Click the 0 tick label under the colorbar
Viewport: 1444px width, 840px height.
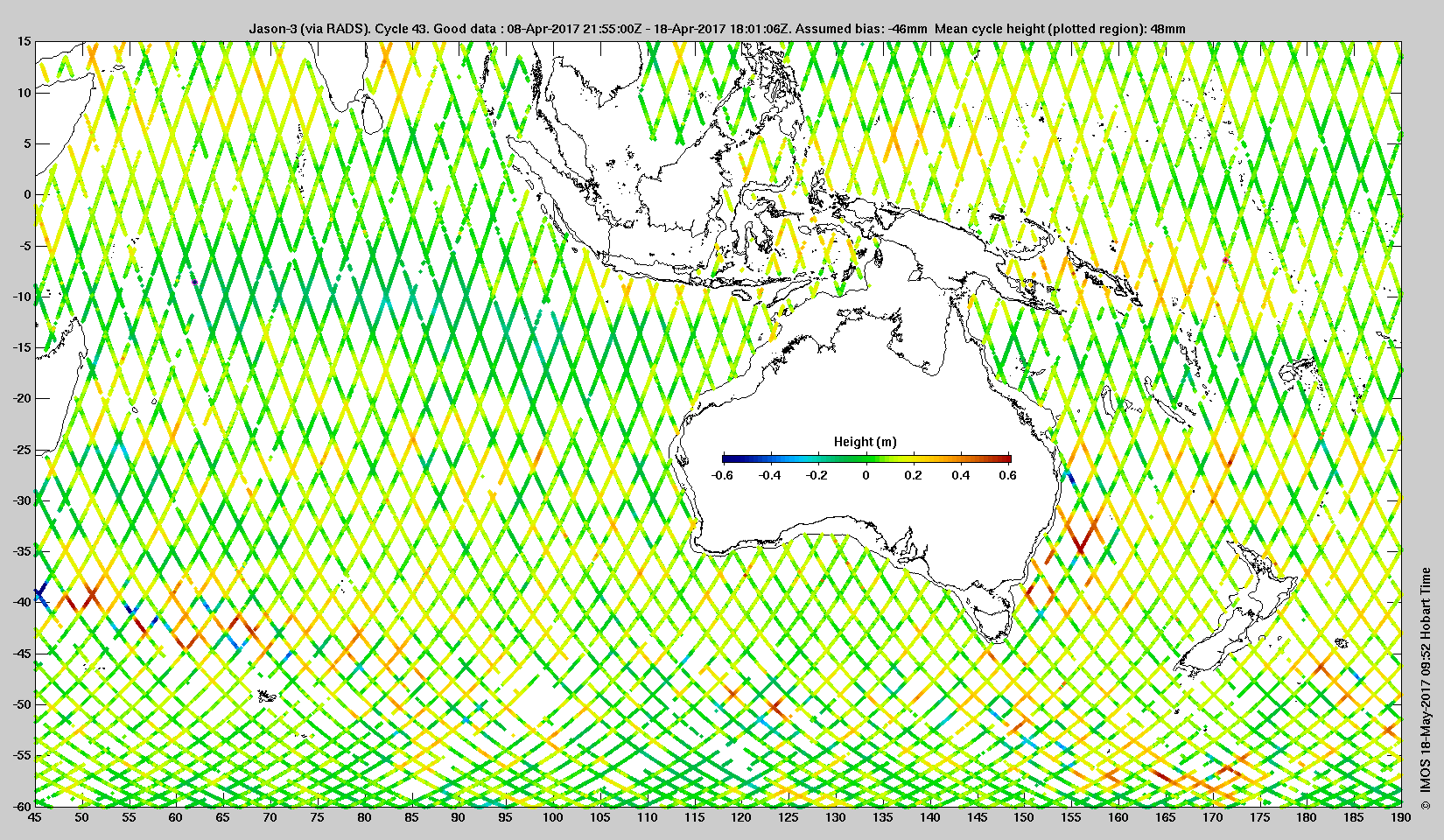[x=866, y=476]
